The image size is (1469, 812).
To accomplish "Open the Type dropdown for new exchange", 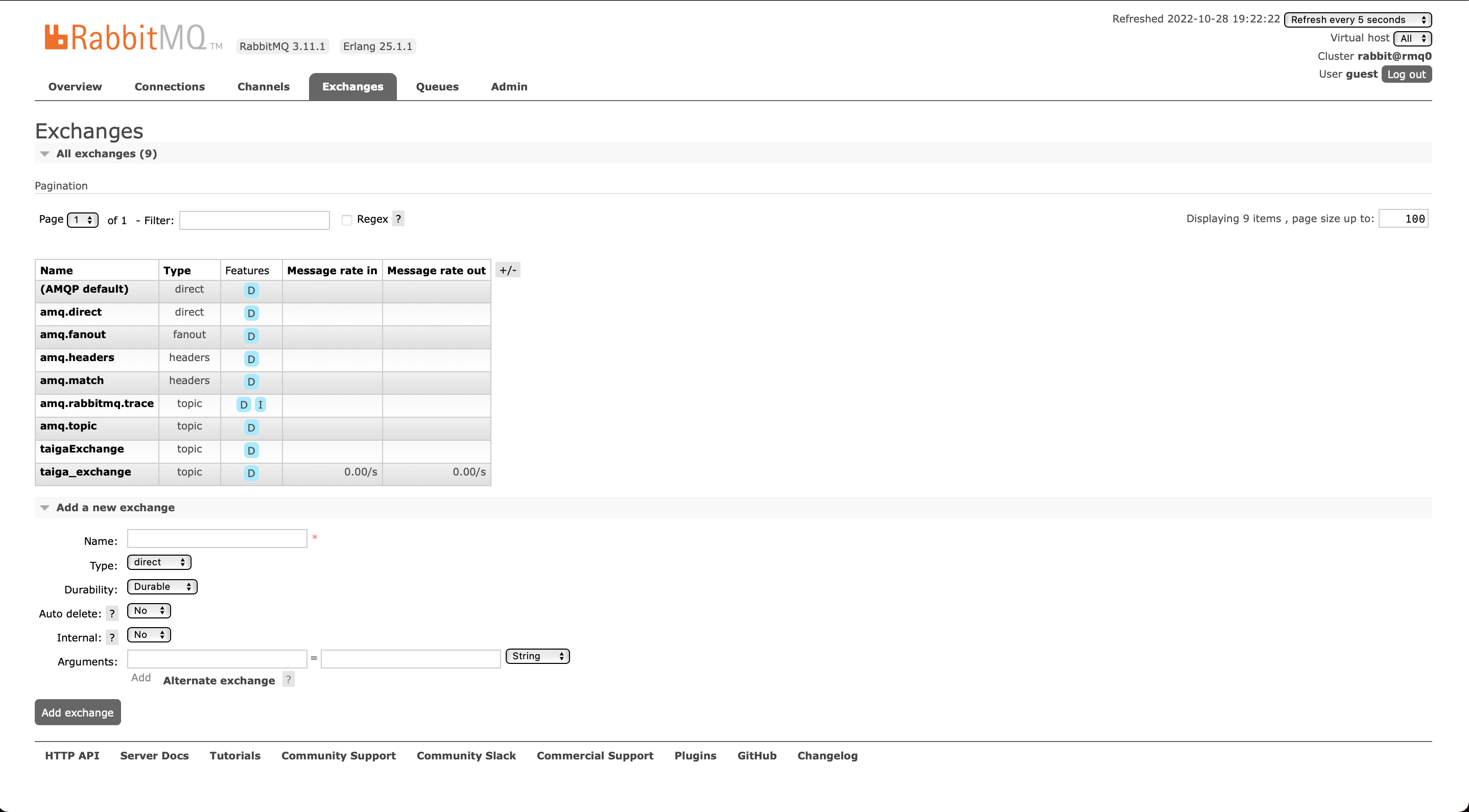I will coord(160,562).
